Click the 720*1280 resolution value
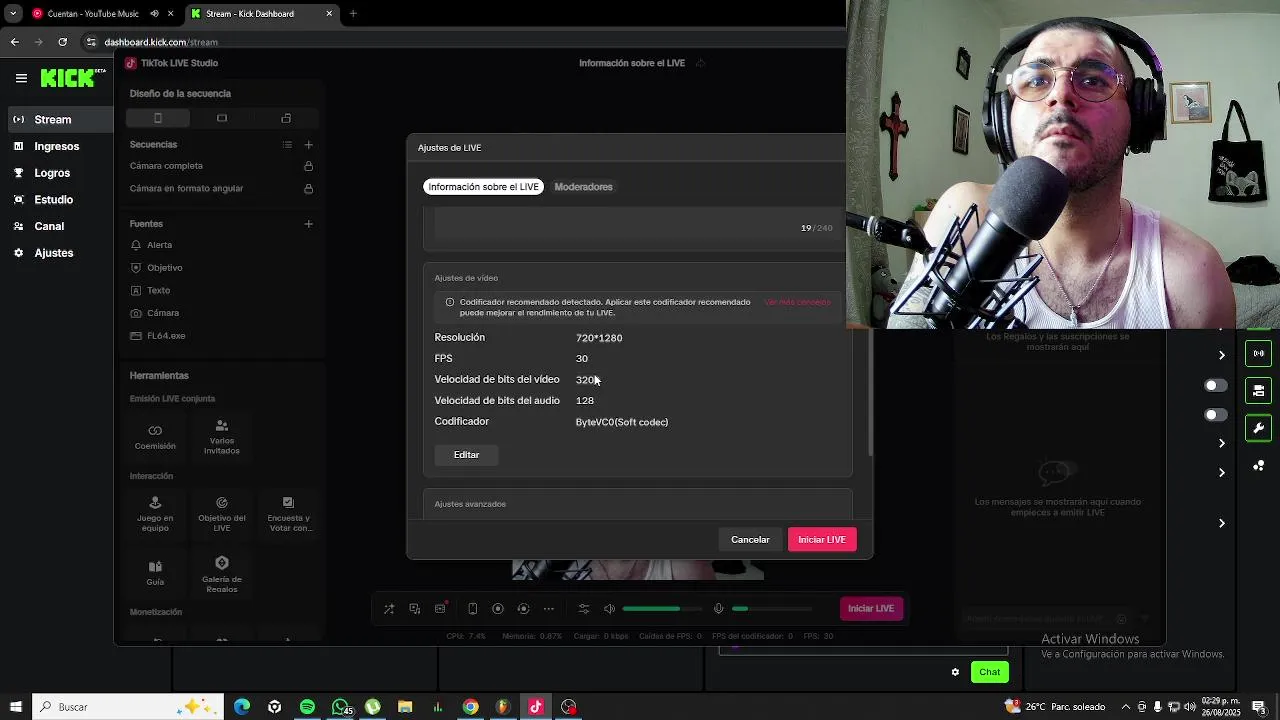Image resolution: width=1280 pixels, height=720 pixels. point(599,338)
